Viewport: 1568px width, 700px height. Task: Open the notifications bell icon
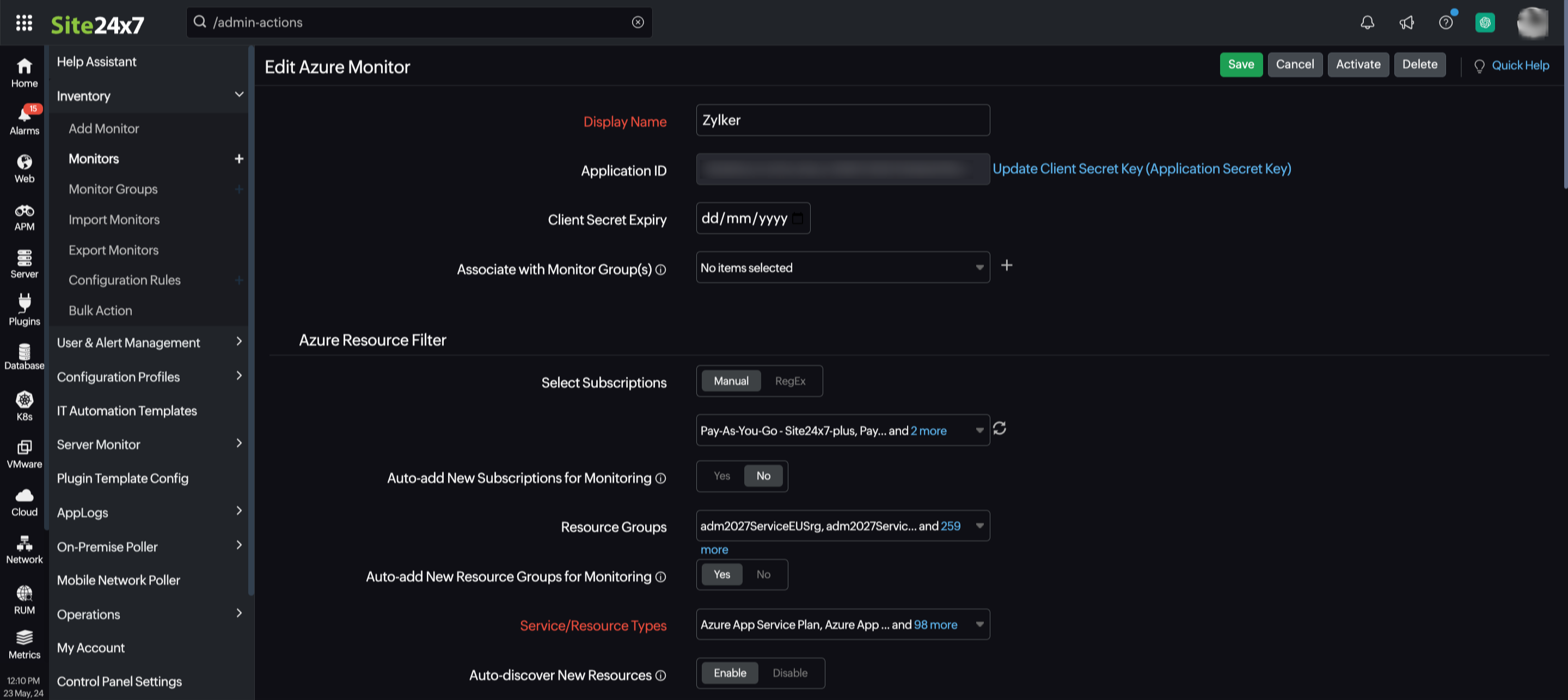pos(1367,22)
